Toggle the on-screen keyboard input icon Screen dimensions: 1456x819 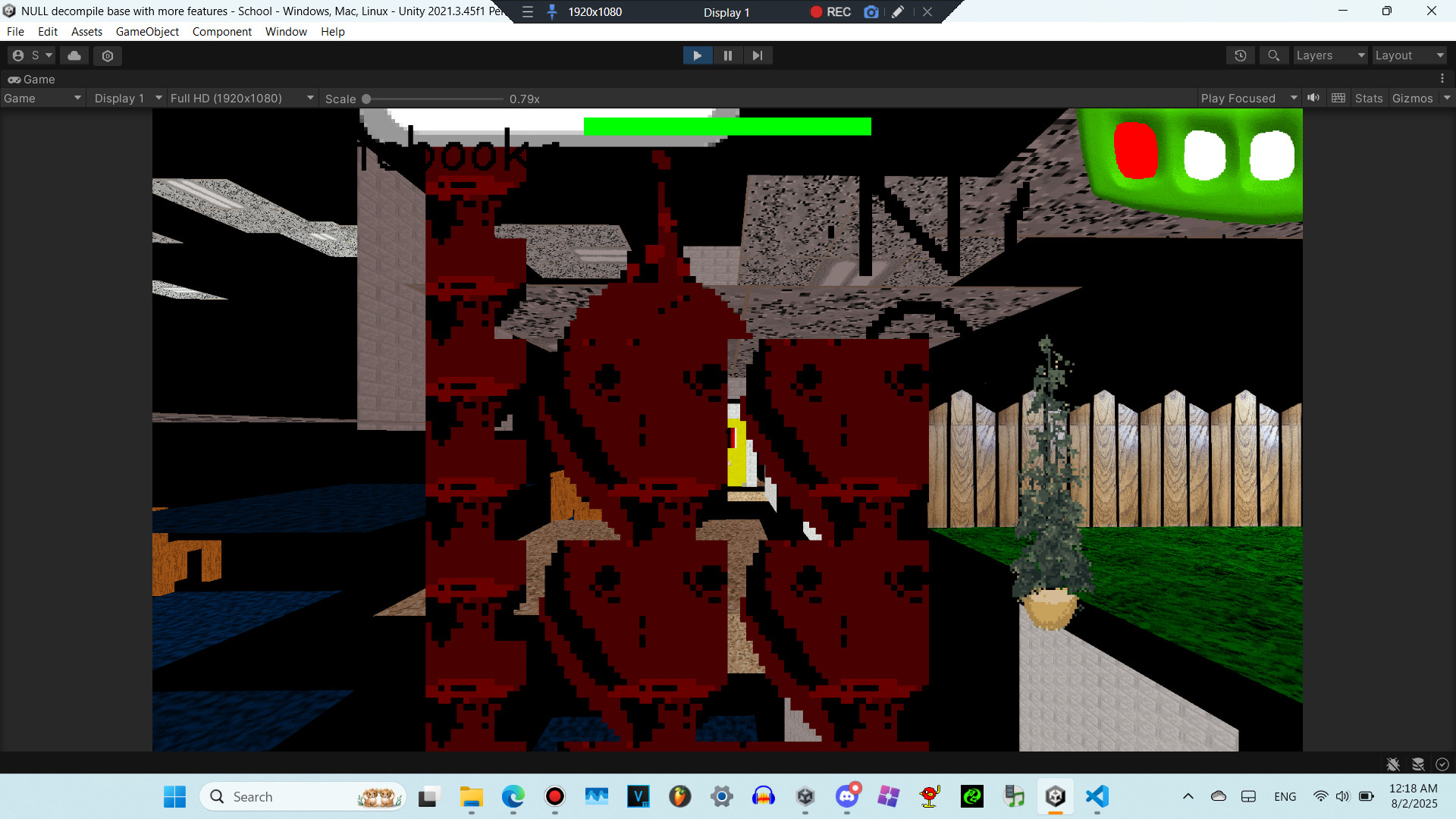coord(1338,98)
